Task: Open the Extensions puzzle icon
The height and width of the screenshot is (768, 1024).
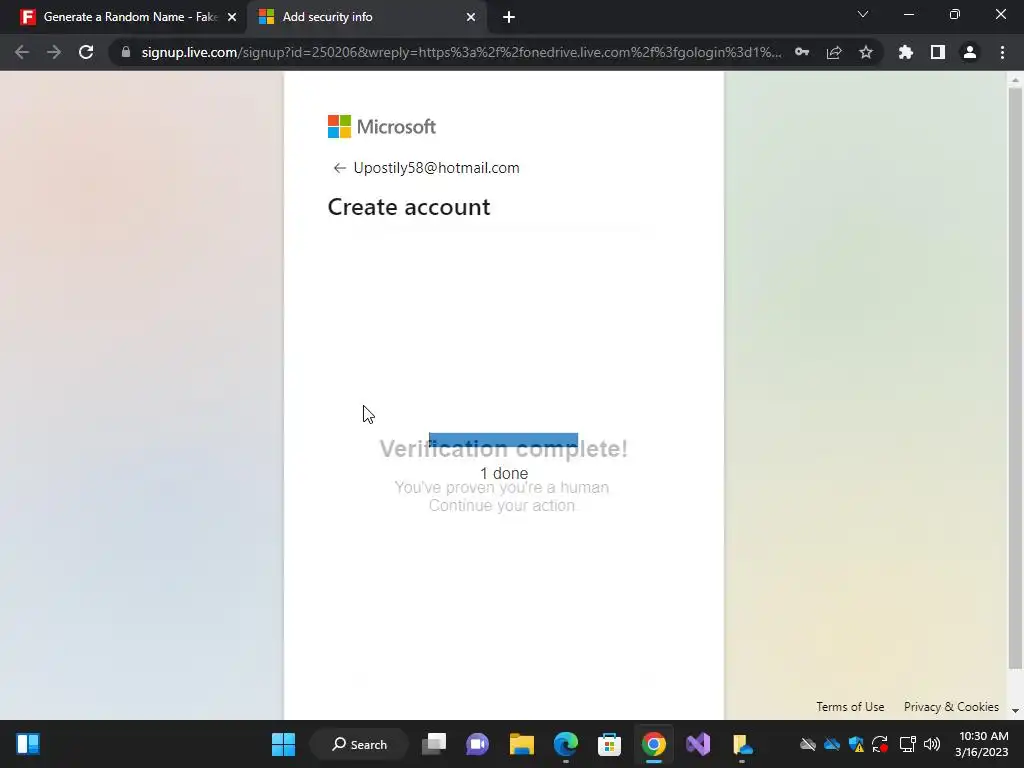Action: (906, 52)
